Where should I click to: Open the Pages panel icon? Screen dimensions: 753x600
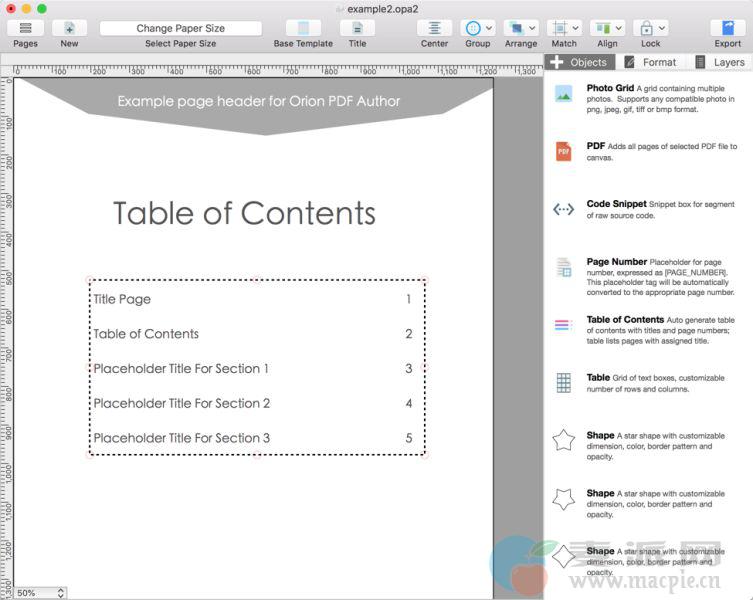click(25, 28)
